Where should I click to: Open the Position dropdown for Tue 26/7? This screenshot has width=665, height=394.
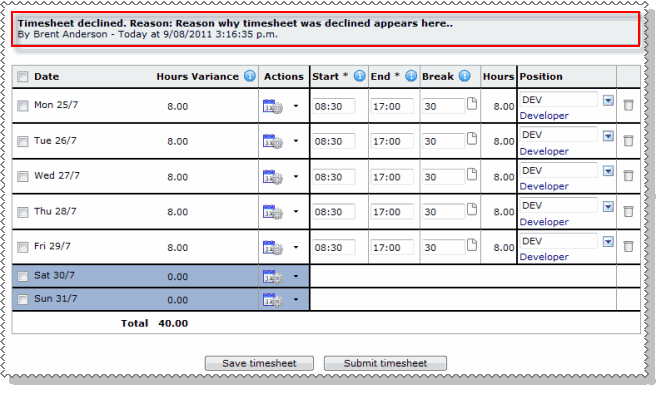pos(608,136)
